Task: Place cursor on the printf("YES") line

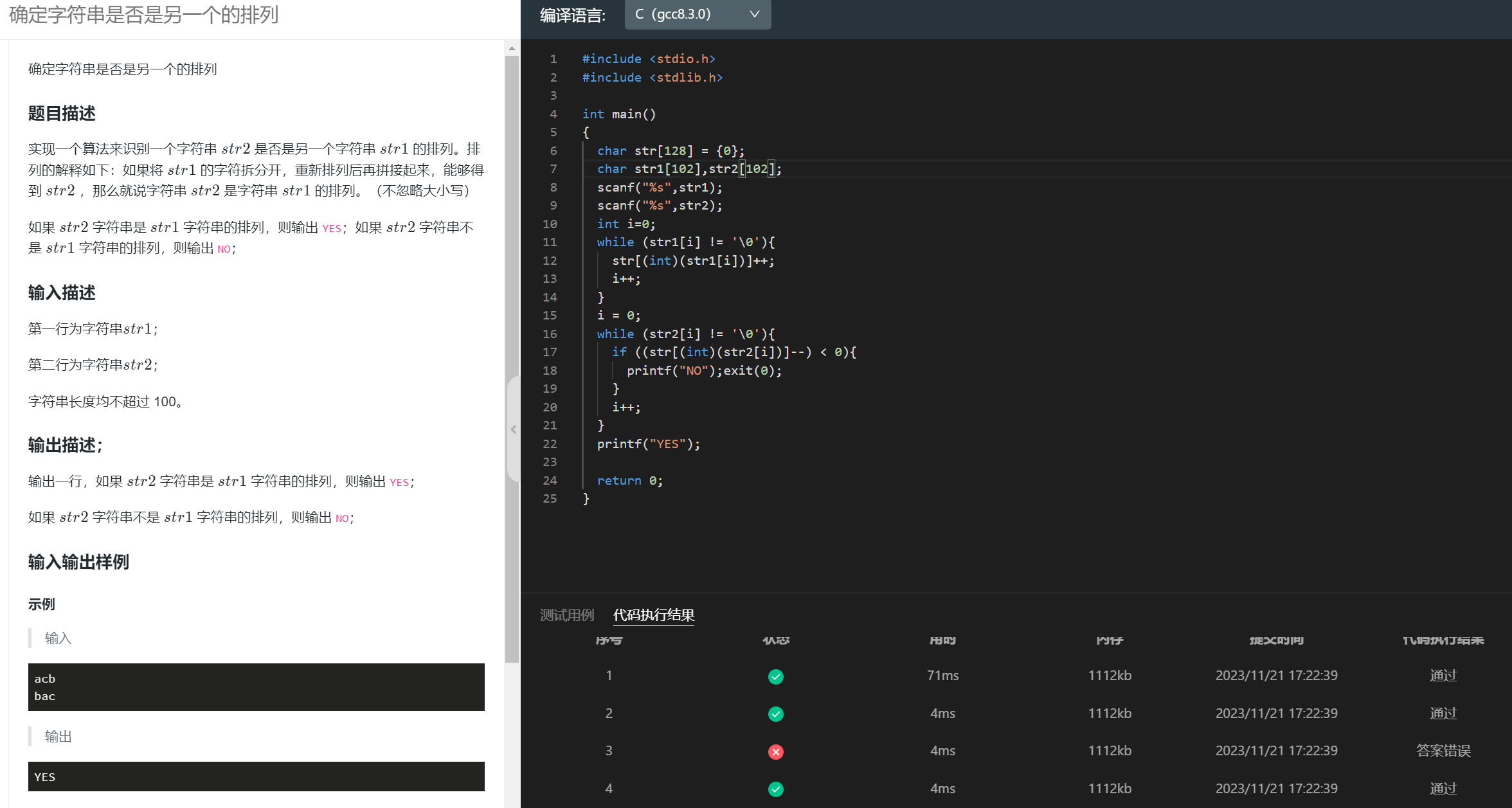Action: click(649, 444)
